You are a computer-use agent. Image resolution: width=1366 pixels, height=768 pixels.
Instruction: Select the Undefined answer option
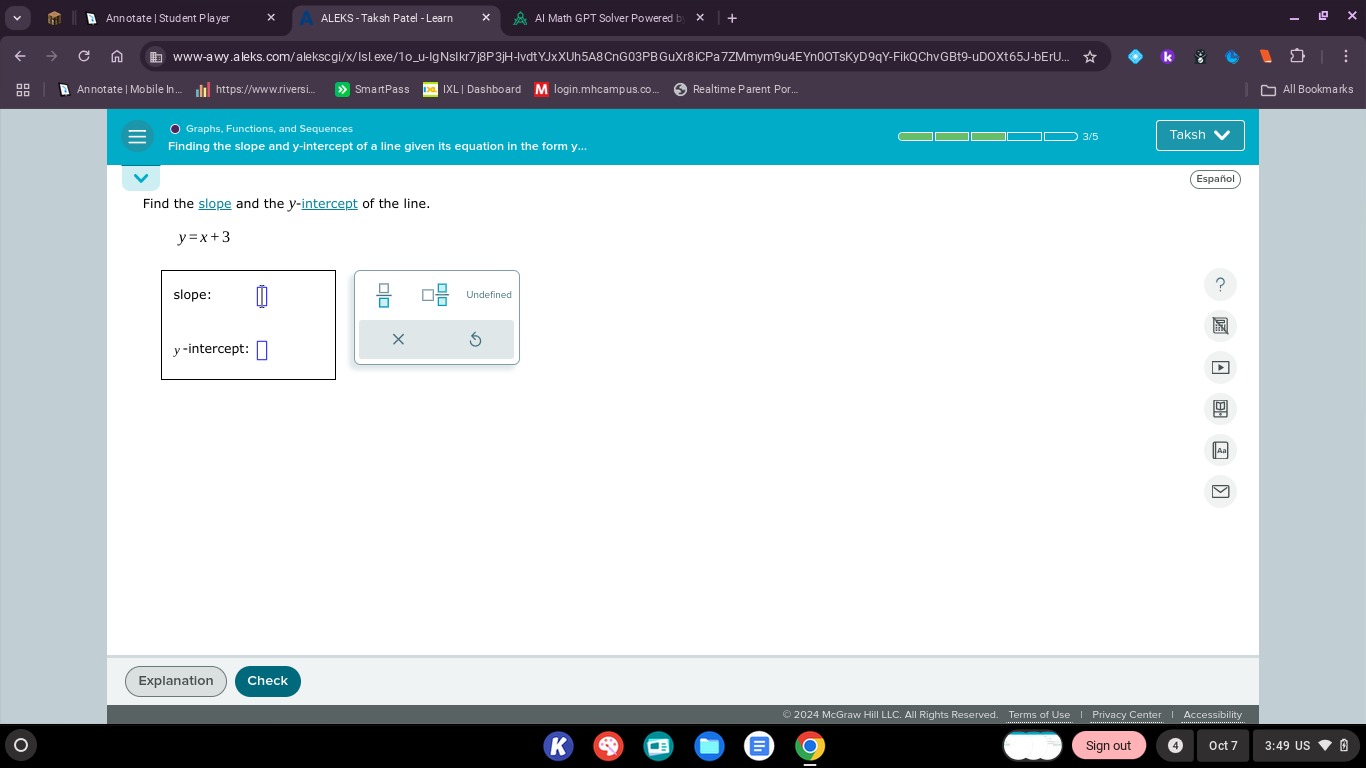pos(489,295)
